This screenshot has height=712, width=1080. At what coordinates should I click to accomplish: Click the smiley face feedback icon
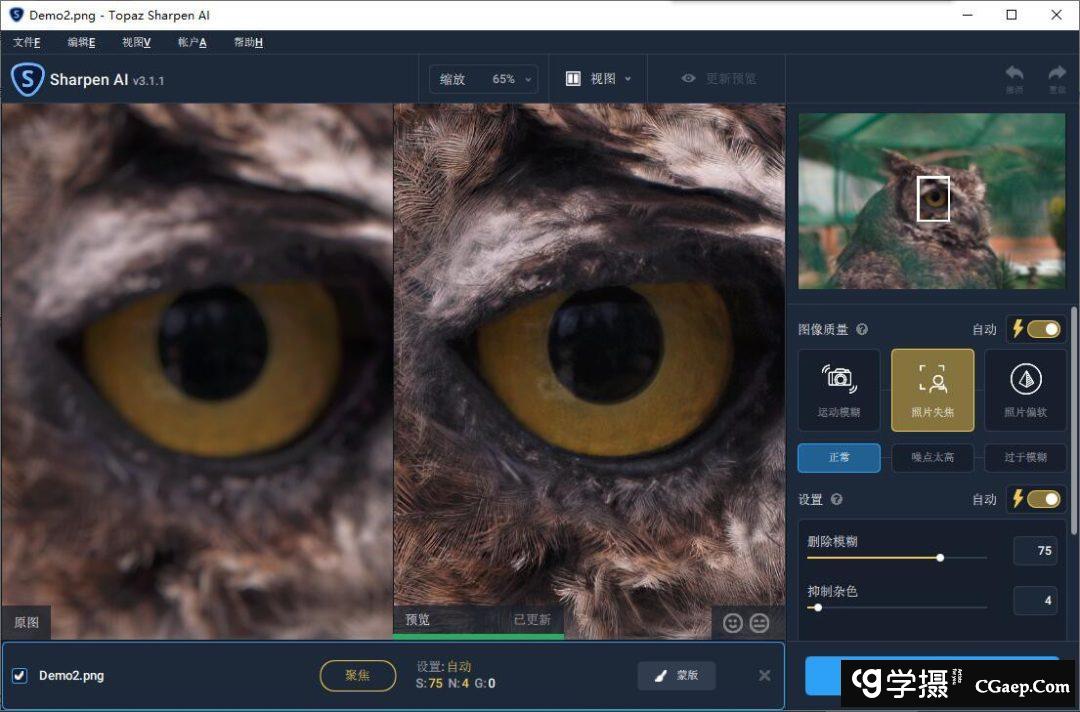(733, 623)
